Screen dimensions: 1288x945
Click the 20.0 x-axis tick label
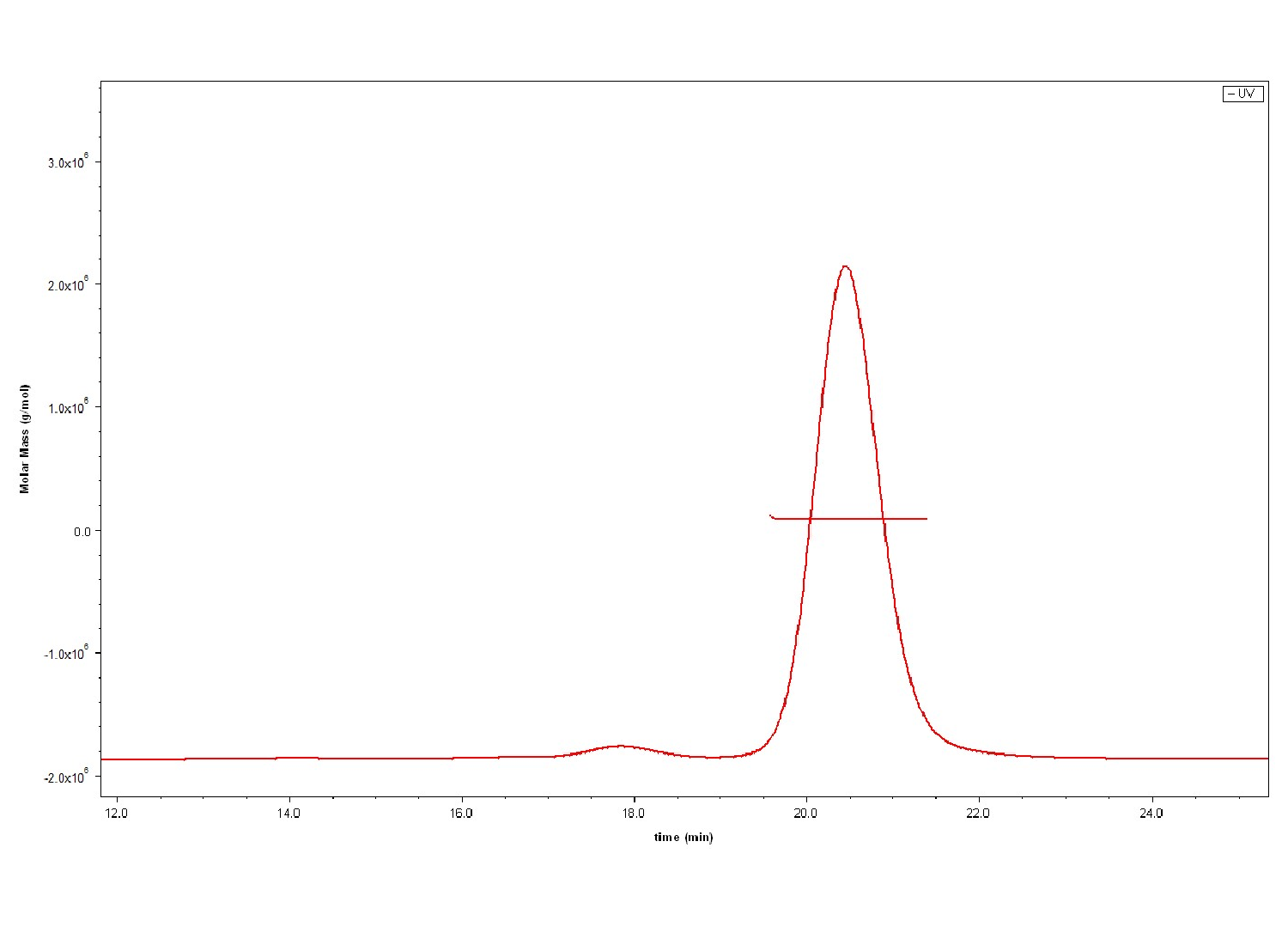tap(805, 814)
